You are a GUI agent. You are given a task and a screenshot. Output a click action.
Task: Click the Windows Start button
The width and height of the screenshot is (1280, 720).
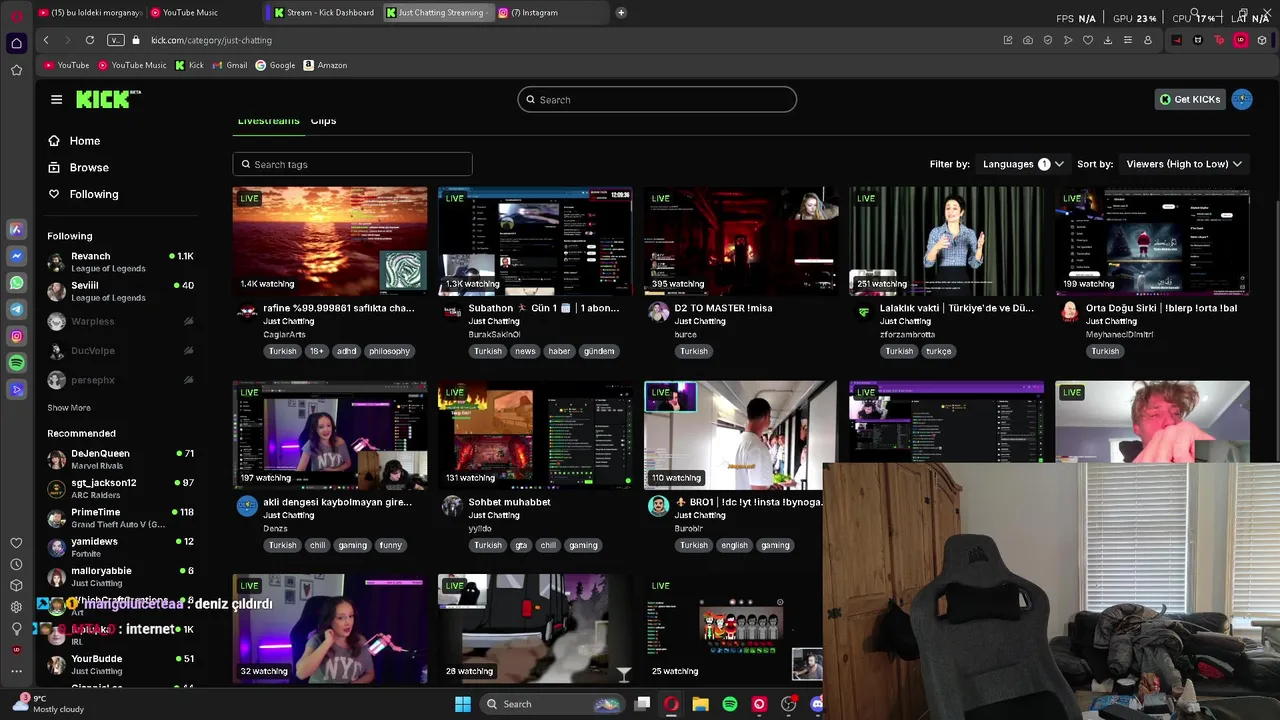click(x=463, y=704)
